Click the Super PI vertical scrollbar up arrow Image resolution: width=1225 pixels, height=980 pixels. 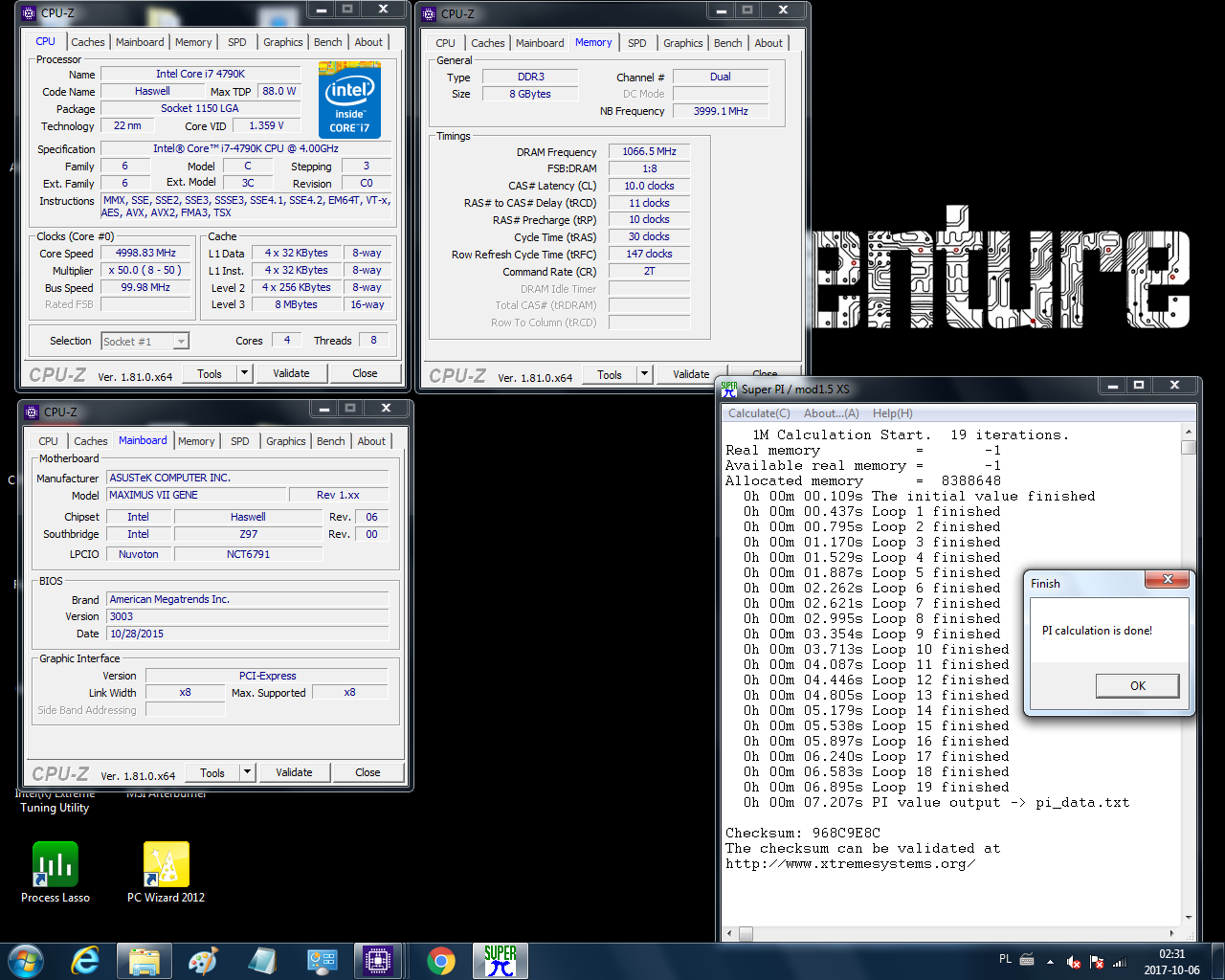pos(1189,431)
